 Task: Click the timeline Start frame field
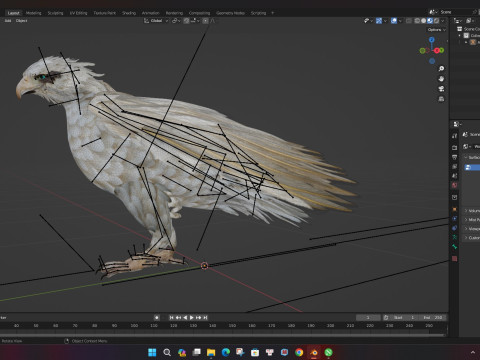(404, 318)
